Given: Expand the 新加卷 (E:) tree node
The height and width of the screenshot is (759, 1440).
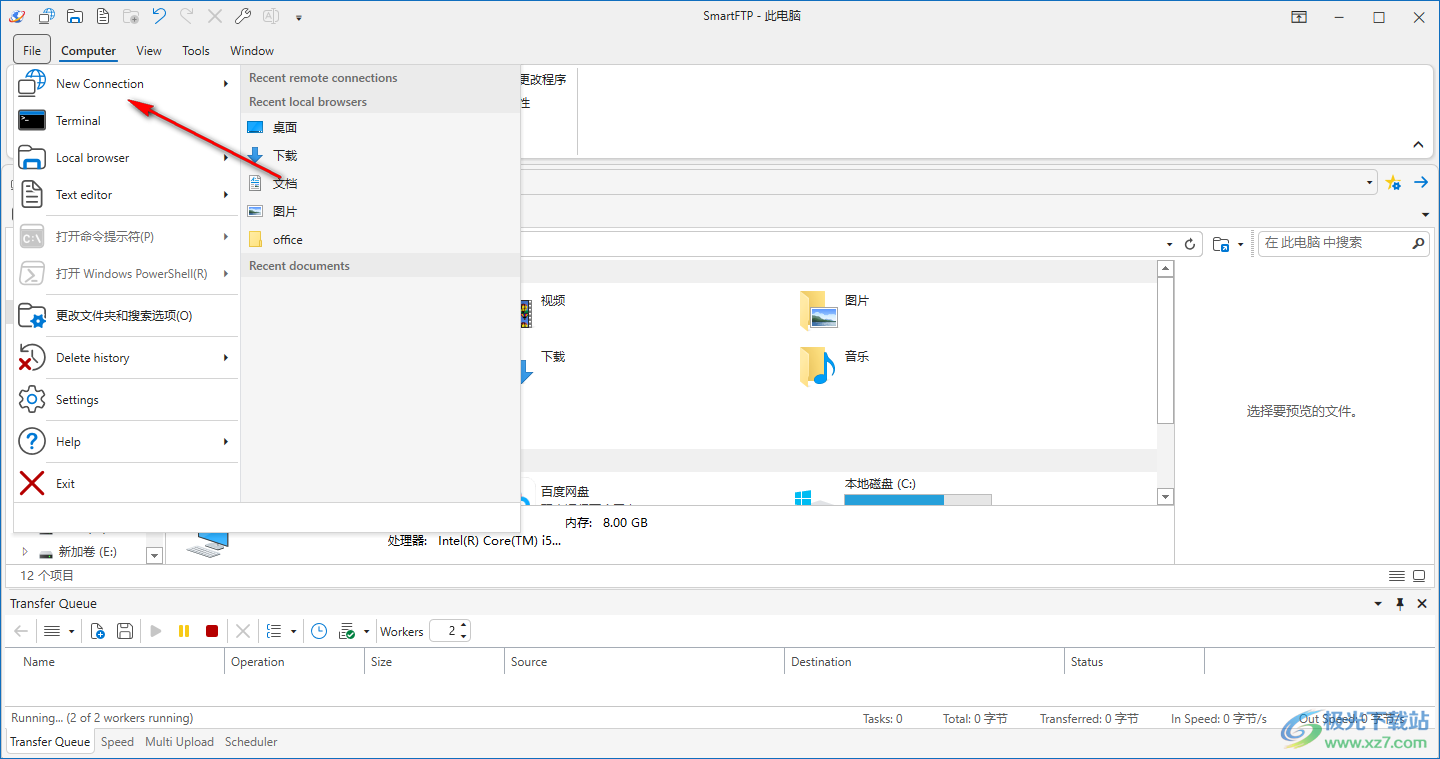Looking at the screenshot, I should pos(25,551).
